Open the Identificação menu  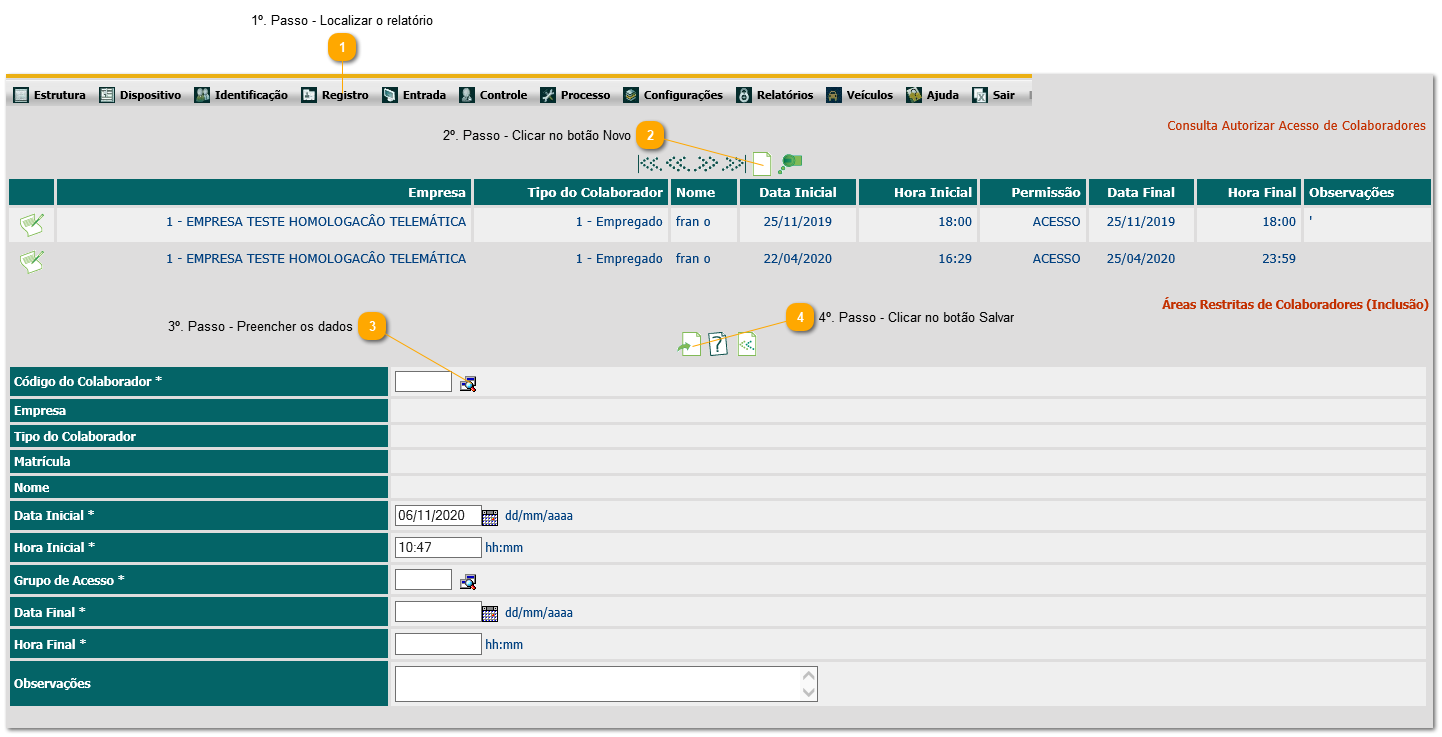[241, 95]
